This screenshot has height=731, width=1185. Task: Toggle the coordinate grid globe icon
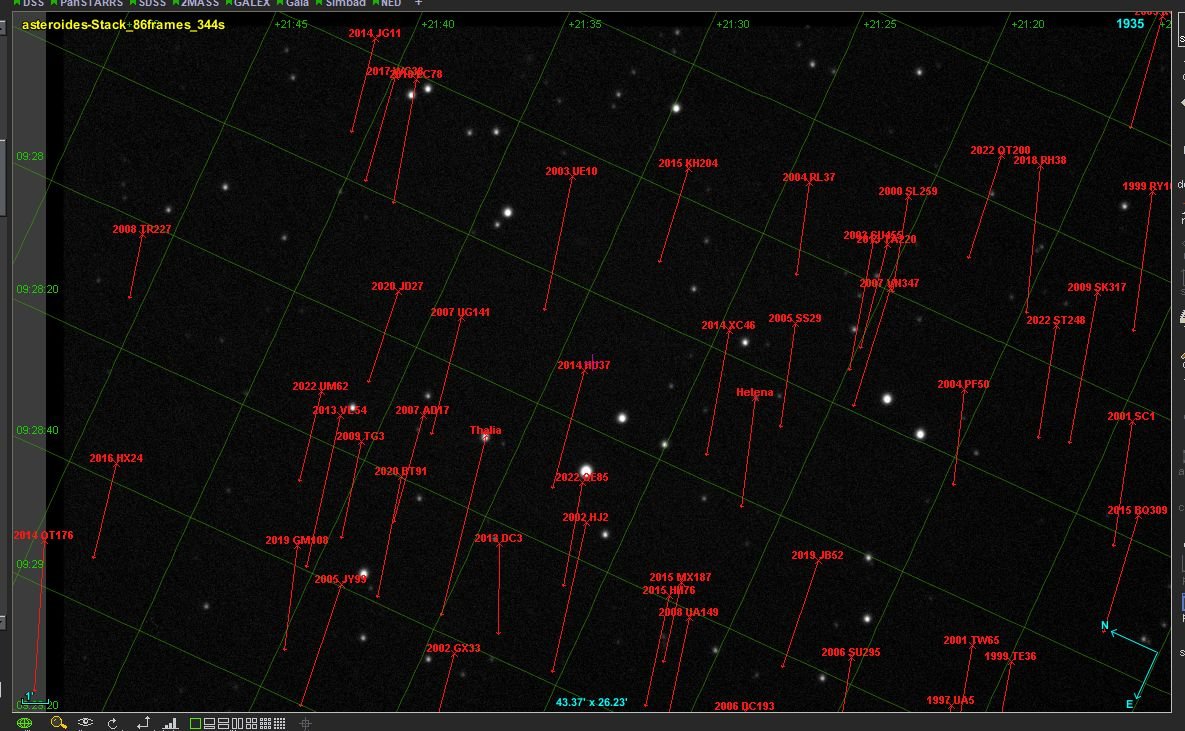[24, 723]
